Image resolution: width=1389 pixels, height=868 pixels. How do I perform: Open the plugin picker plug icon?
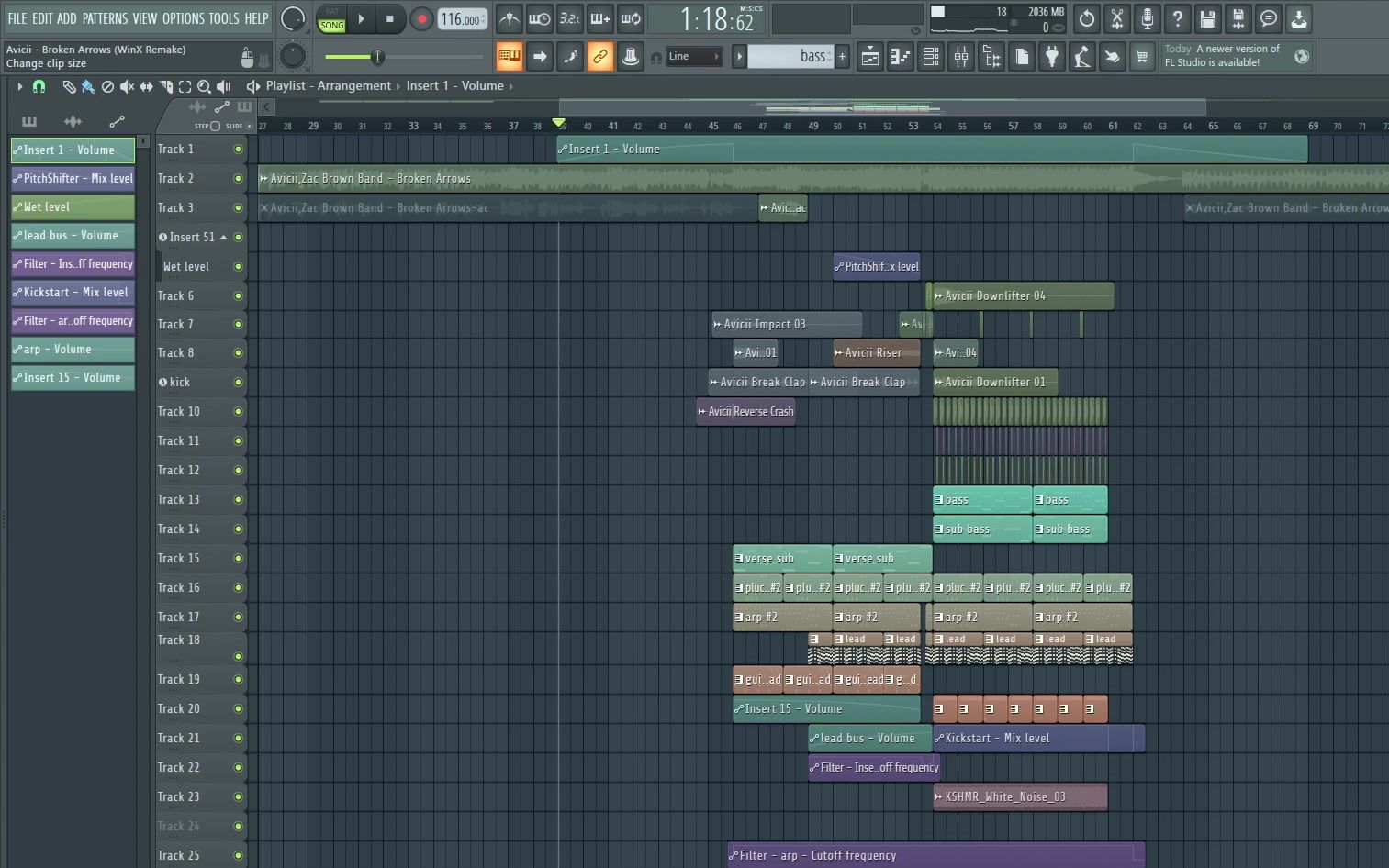(x=1052, y=57)
